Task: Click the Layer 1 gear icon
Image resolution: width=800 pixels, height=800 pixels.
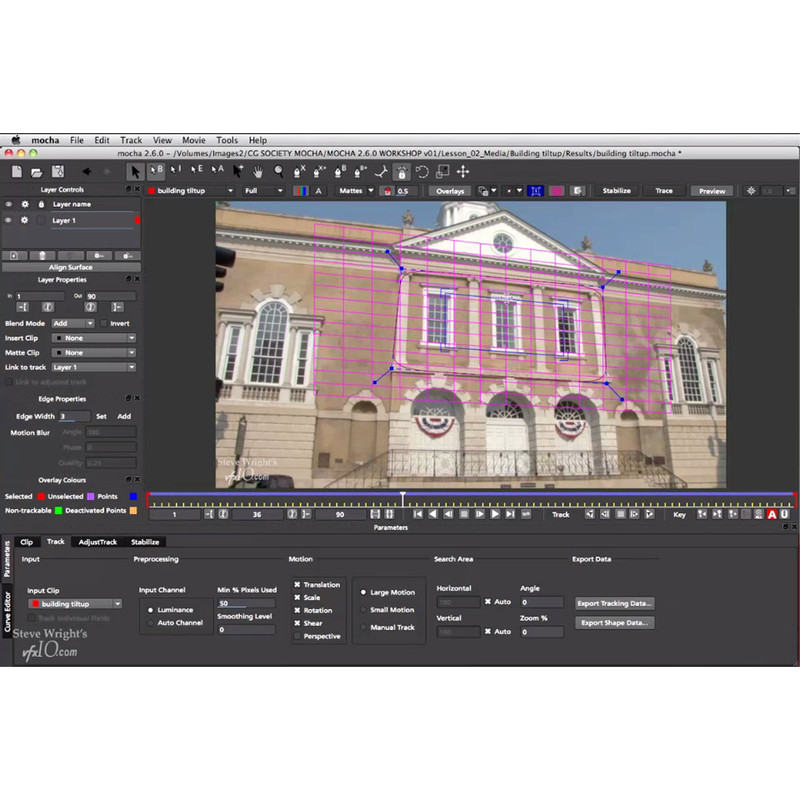Action: click(26, 220)
